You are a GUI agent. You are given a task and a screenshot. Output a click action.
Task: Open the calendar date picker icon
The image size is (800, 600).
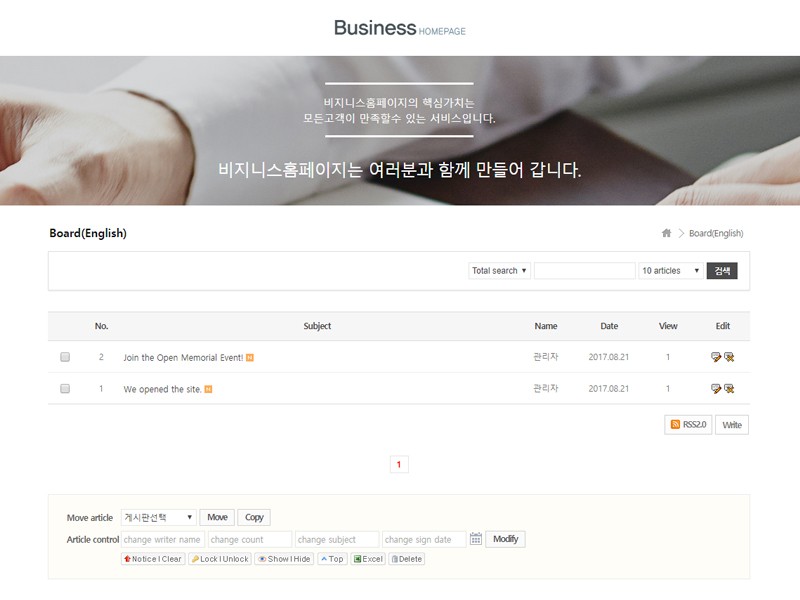click(x=476, y=539)
